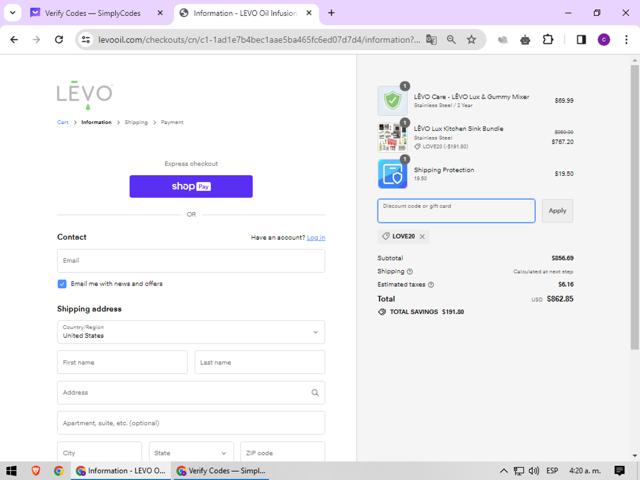
Task: Open the notification center icon
Action: tap(620, 471)
